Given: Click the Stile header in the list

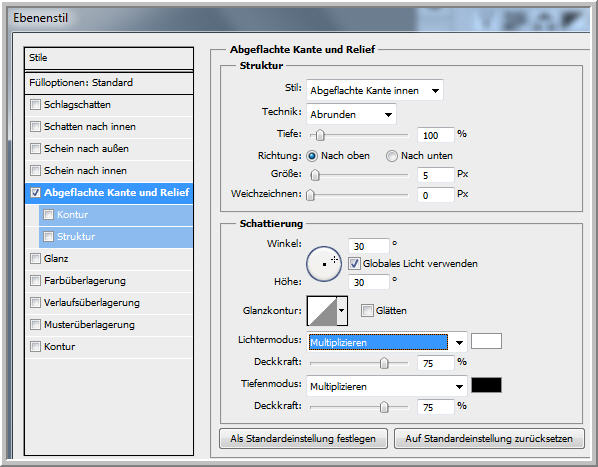Looking at the screenshot, I should tap(109, 58).
